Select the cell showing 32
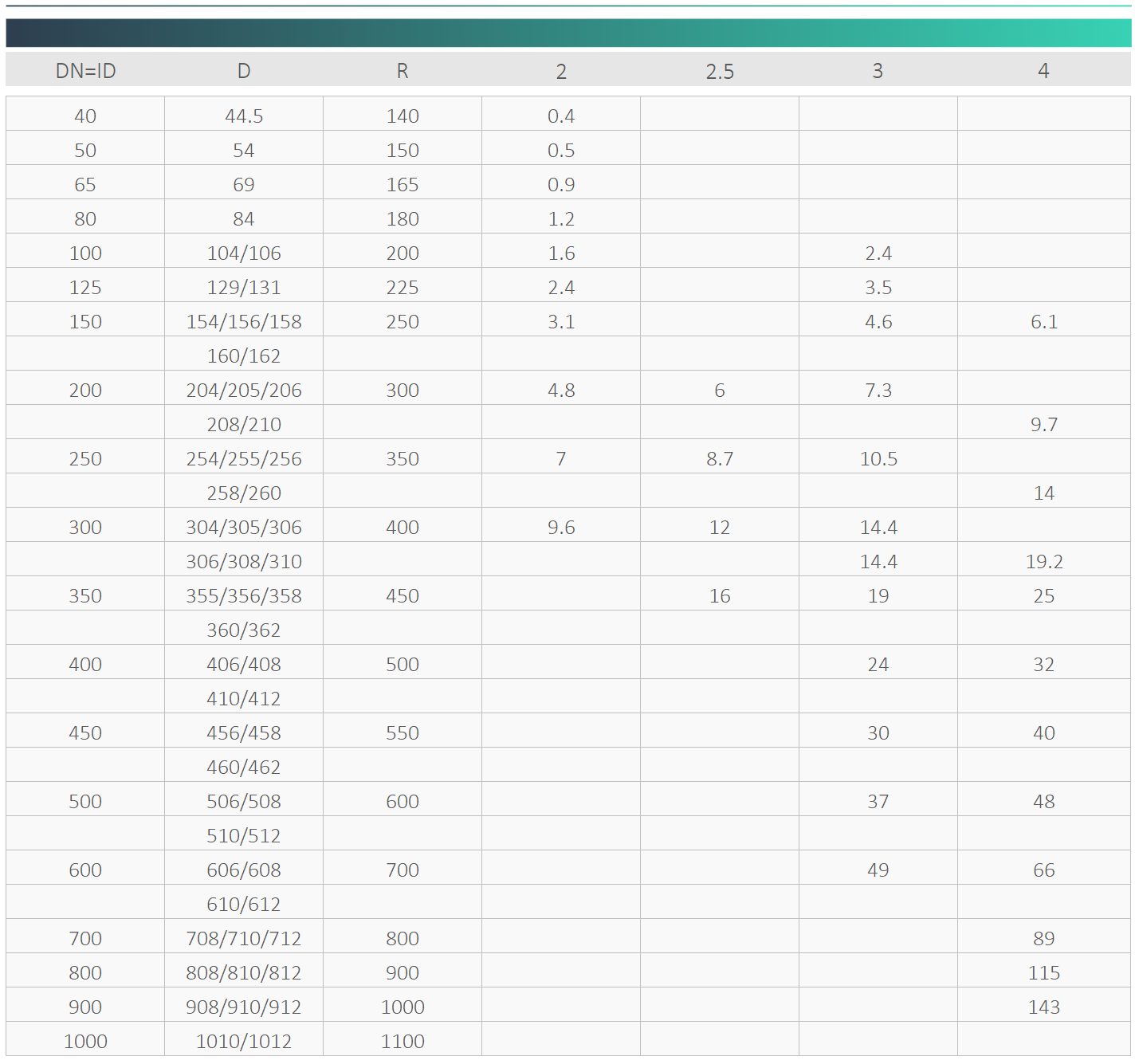 (1044, 665)
